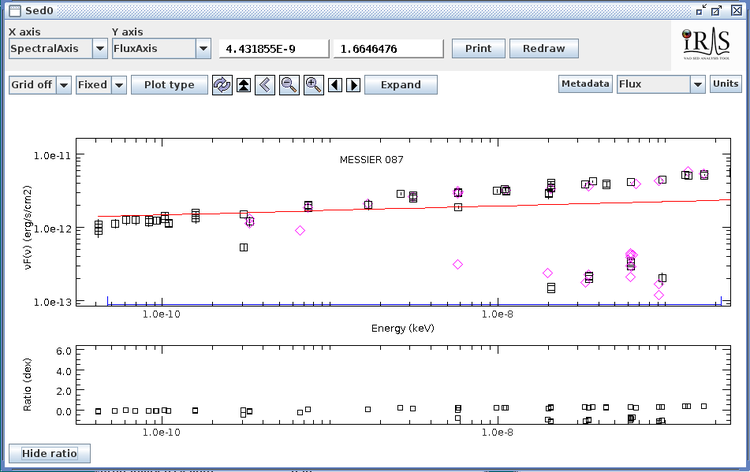Image resolution: width=750 pixels, height=472 pixels.
Task: Click the 1.6646476 value field
Action: click(x=388, y=49)
